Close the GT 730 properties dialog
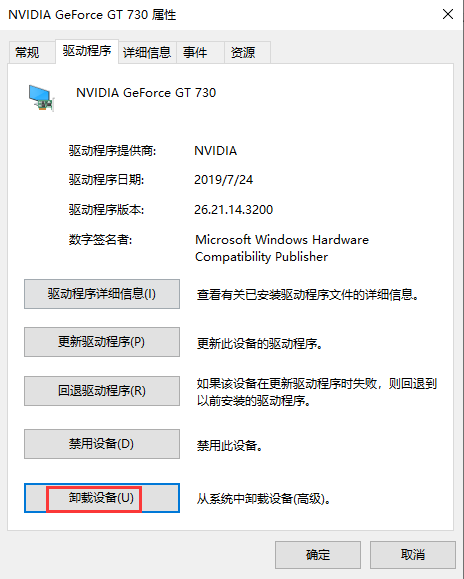 coord(448,14)
